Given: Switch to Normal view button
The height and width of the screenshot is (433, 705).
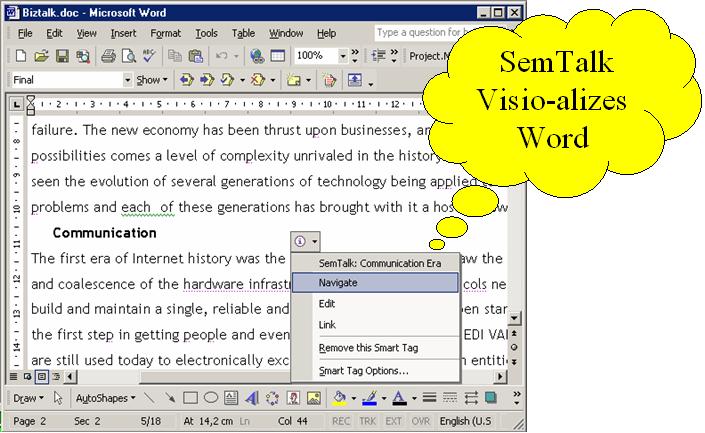Looking at the screenshot, I should [13, 376].
